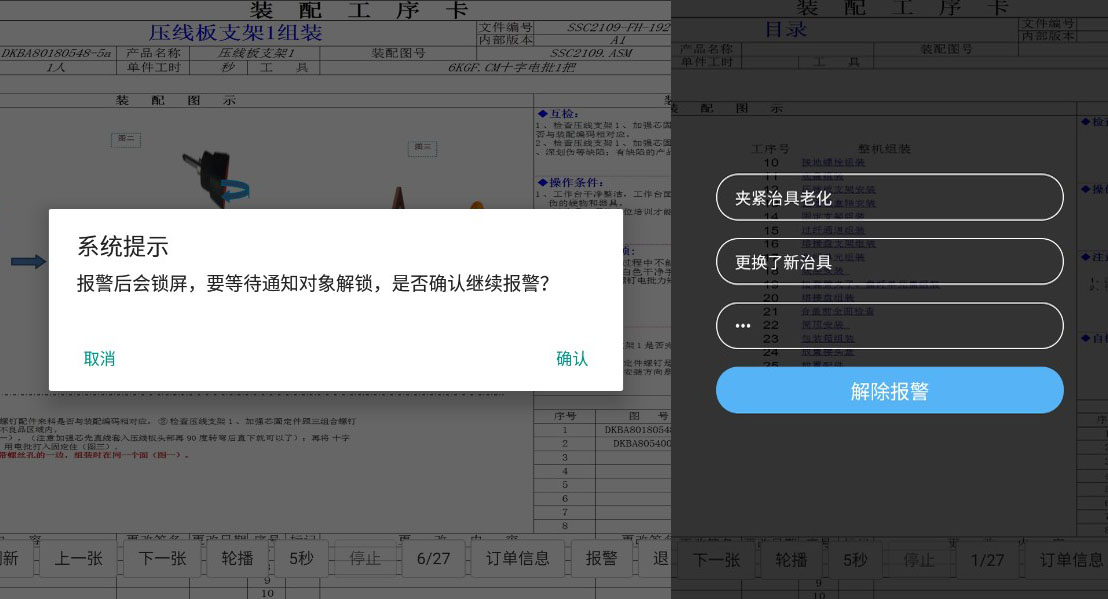Click the 图三 label in assembly diagram
1108x599 pixels.
(423, 148)
